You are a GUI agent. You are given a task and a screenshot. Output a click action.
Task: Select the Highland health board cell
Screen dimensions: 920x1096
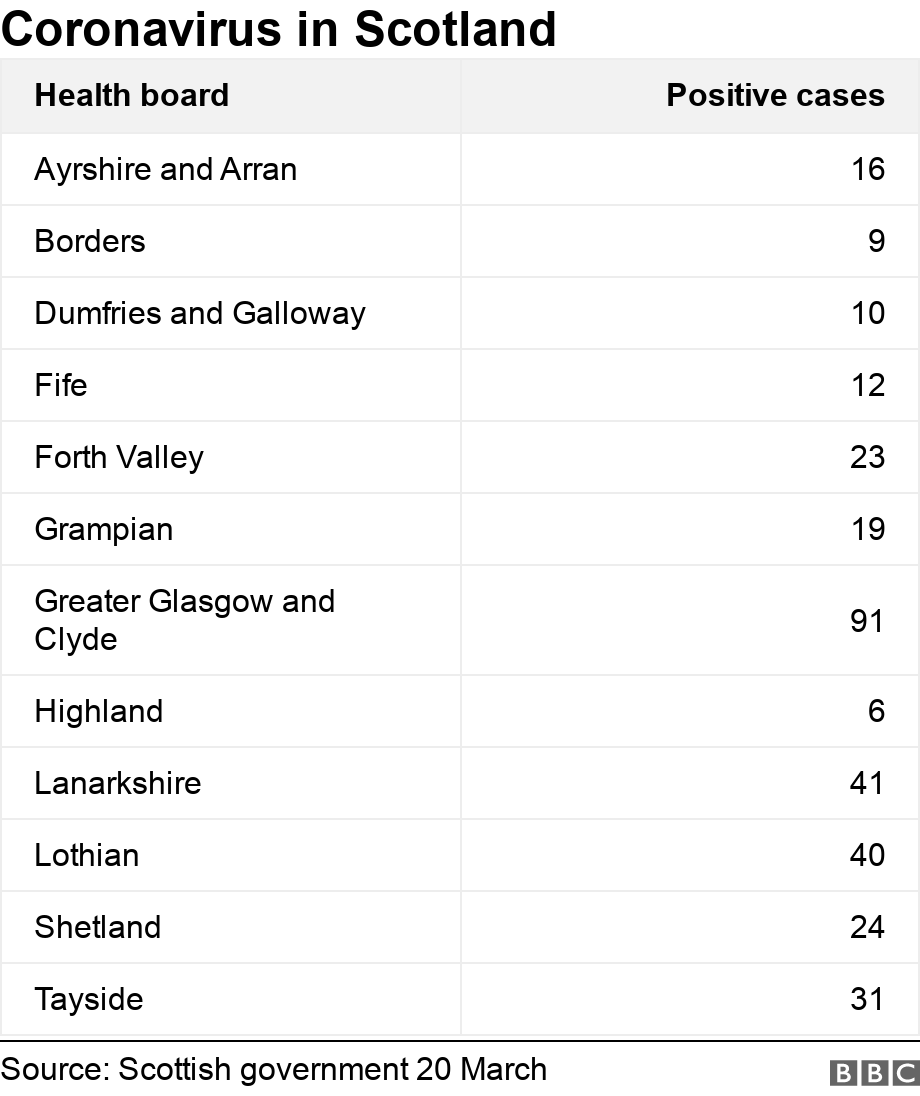(x=98, y=711)
